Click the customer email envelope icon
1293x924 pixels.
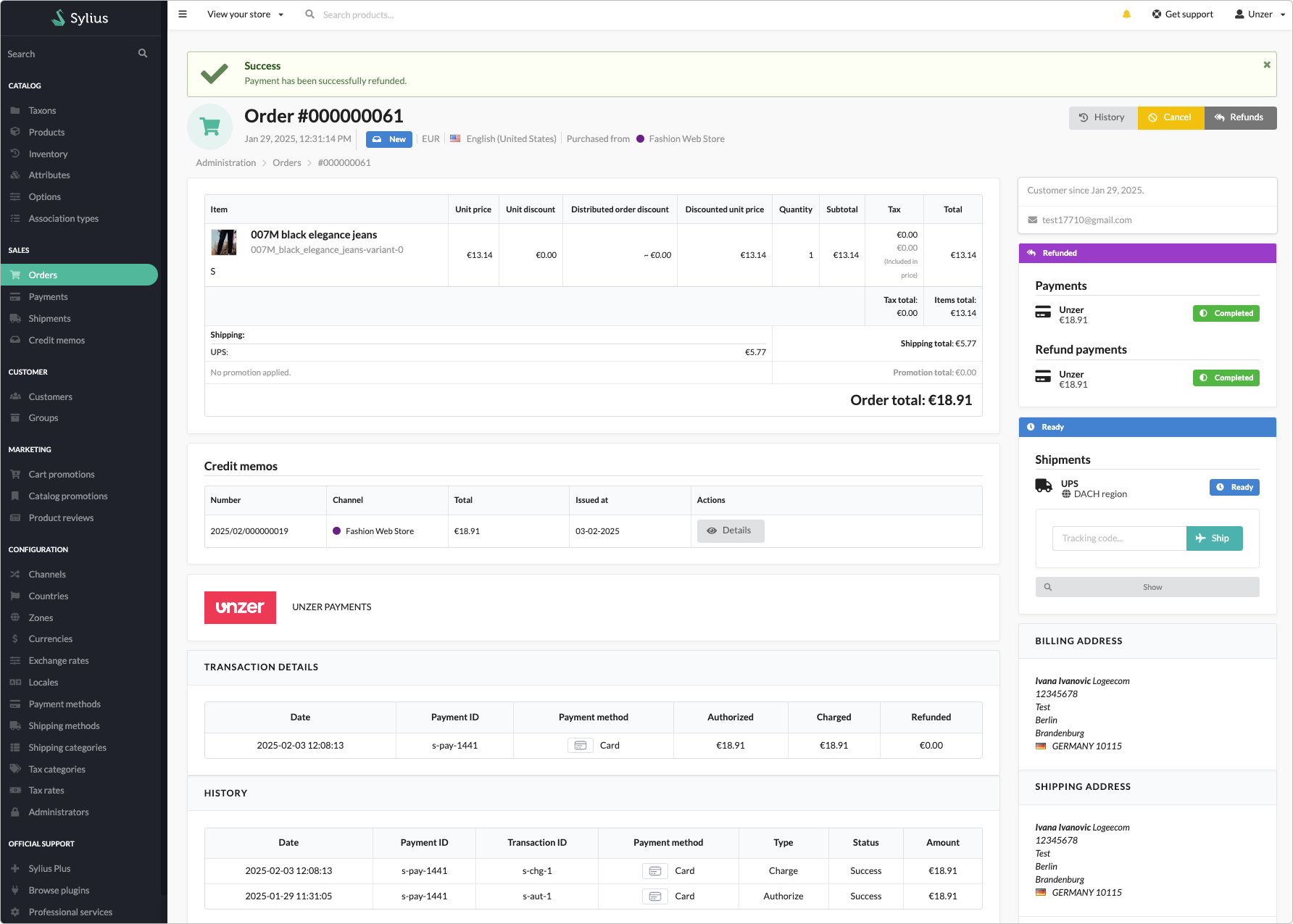coord(1032,220)
